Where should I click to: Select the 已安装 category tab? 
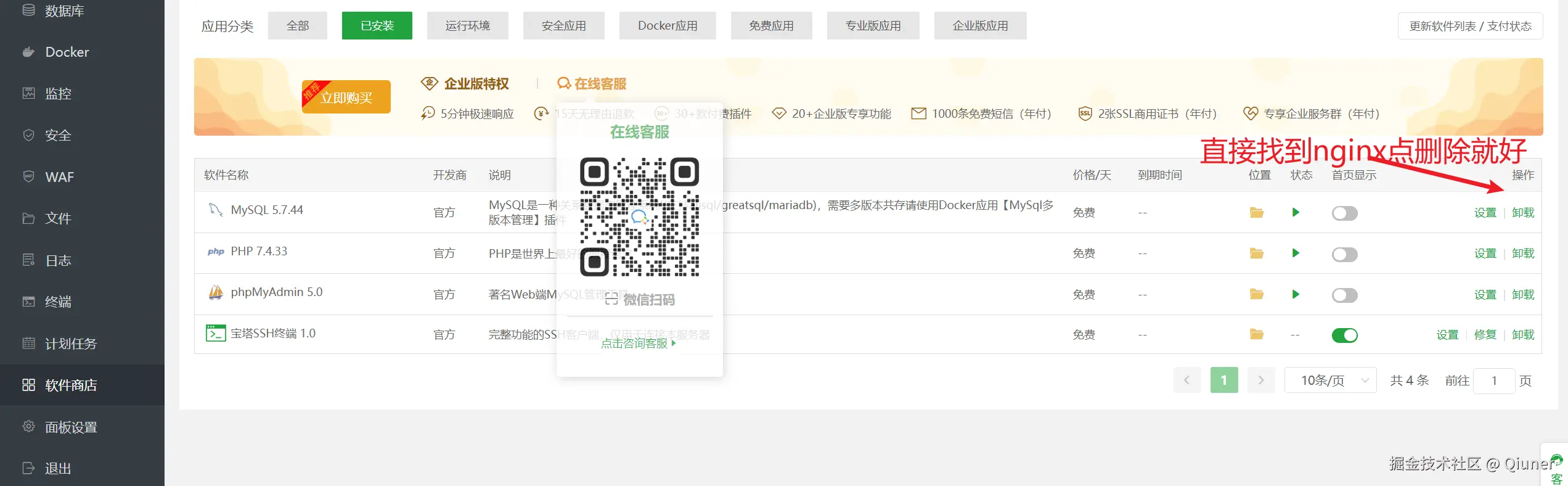(x=377, y=26)
